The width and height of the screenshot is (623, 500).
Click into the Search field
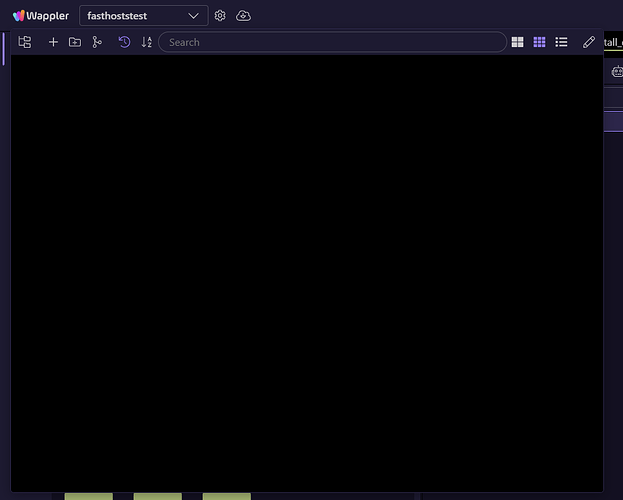tap(330, 42)
